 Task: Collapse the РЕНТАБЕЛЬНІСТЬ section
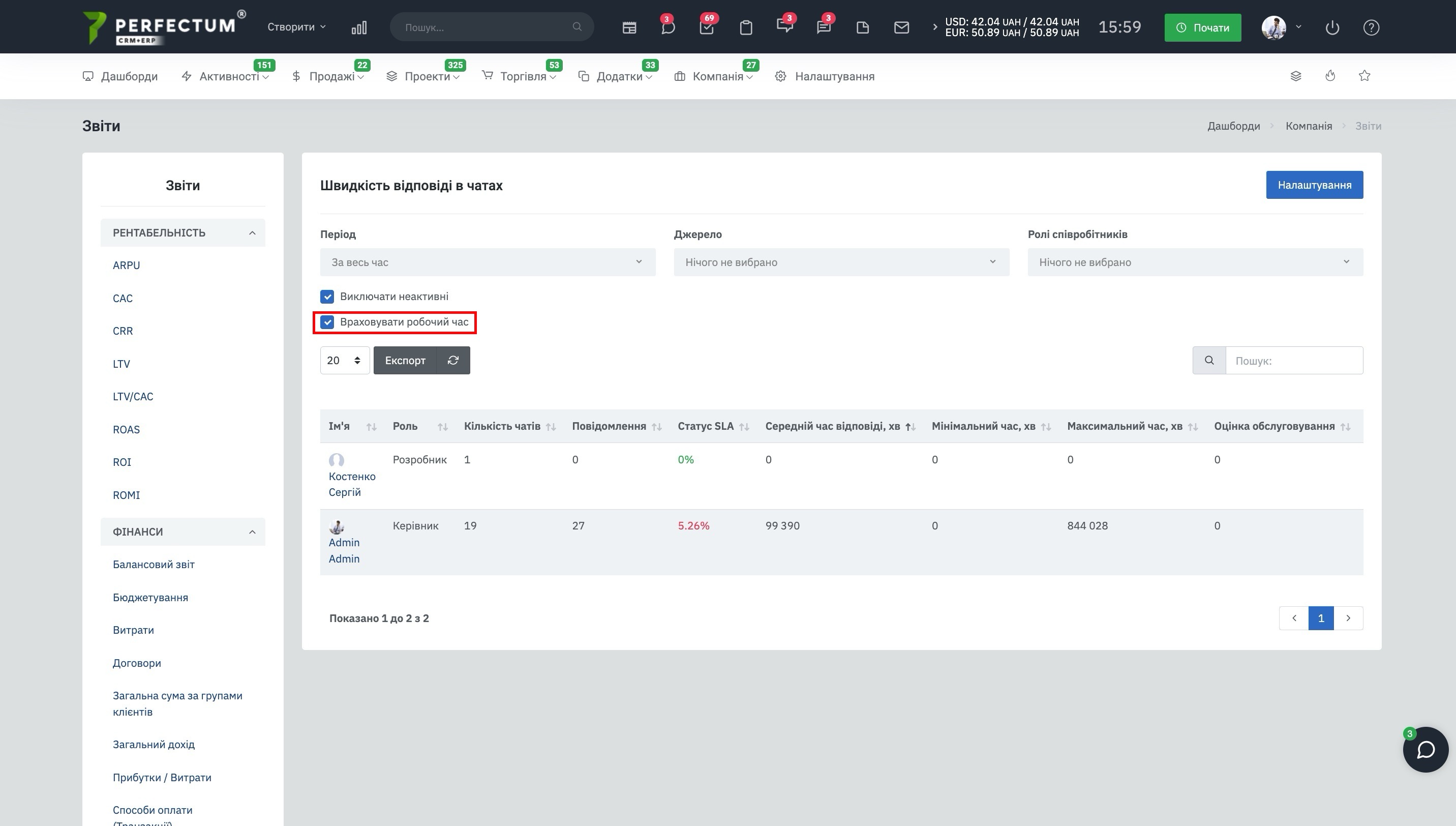click(x=183, y=232)
